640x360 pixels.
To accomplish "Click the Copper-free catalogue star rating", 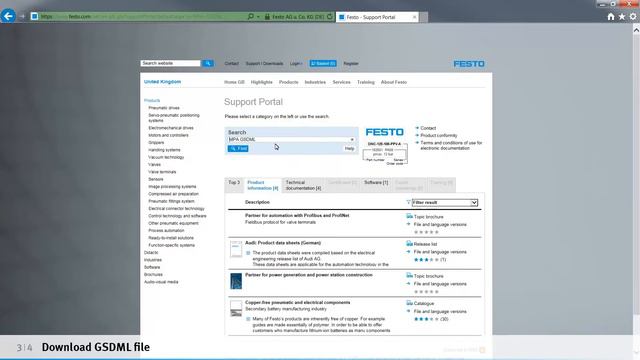I will coord(426,319).
